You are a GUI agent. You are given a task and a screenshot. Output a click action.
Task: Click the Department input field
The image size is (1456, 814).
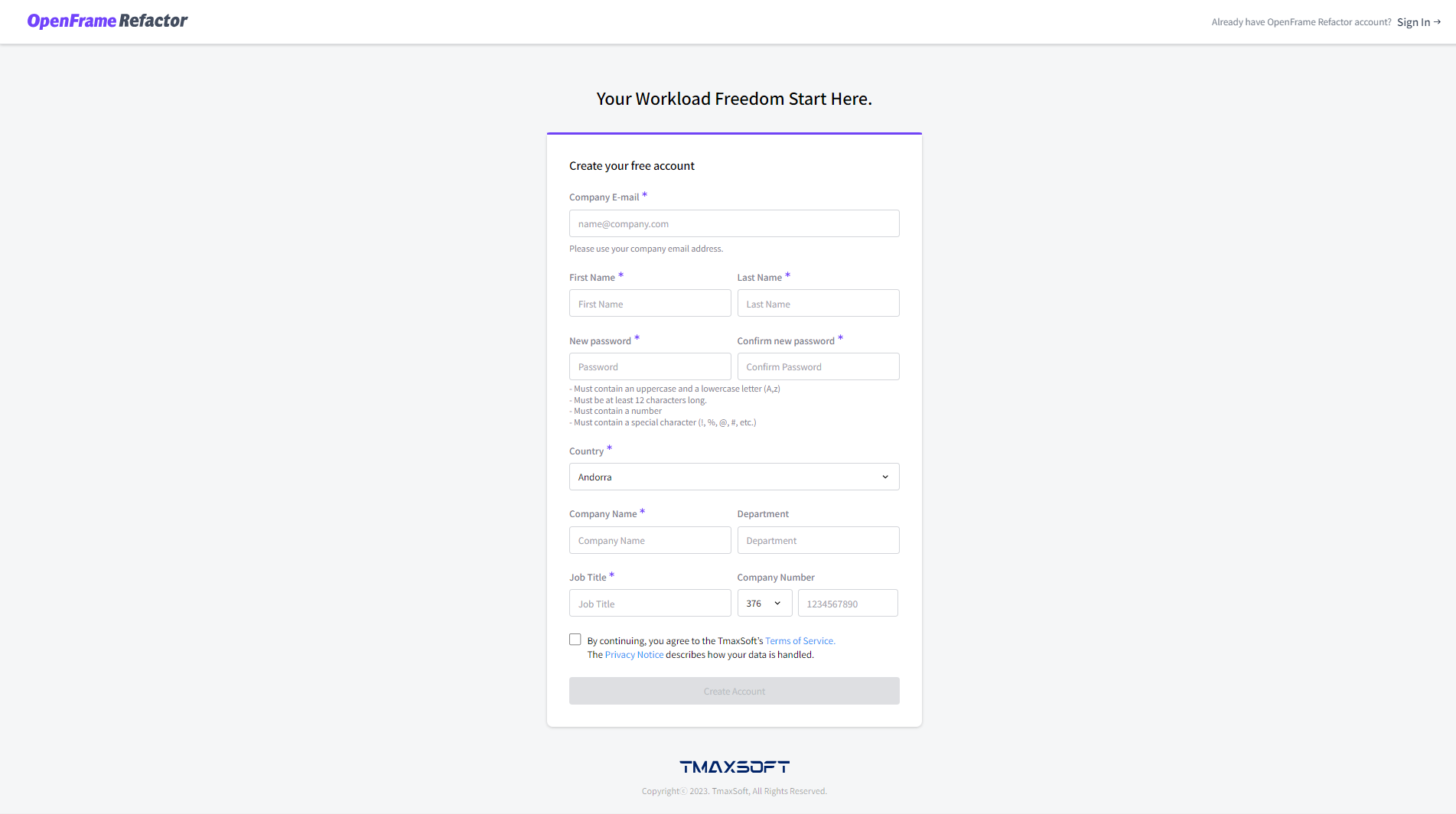click(x=818, y=540)
